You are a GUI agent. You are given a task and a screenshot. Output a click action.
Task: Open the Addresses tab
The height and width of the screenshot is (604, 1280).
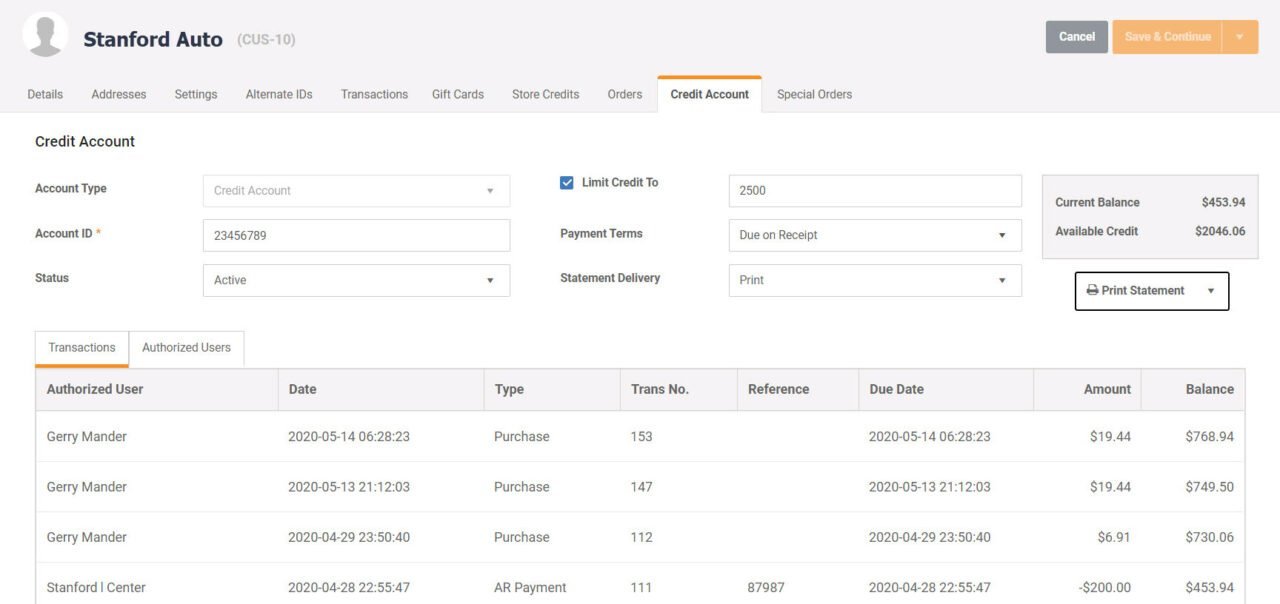point(119,94)
